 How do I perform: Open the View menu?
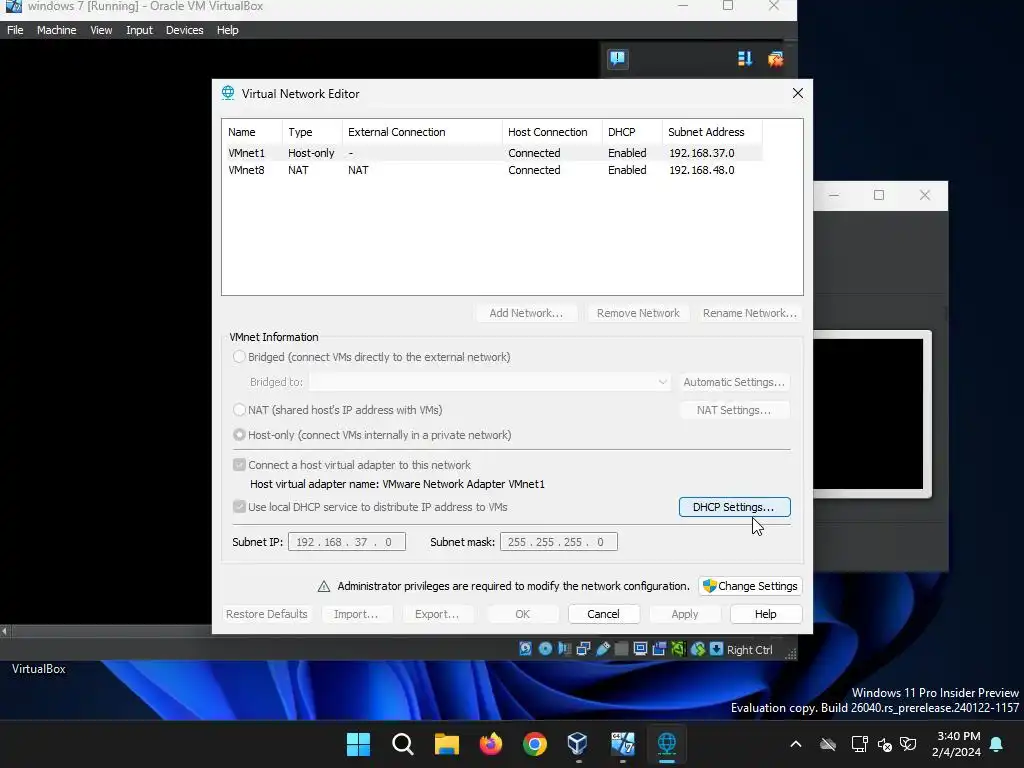point(101,30)
